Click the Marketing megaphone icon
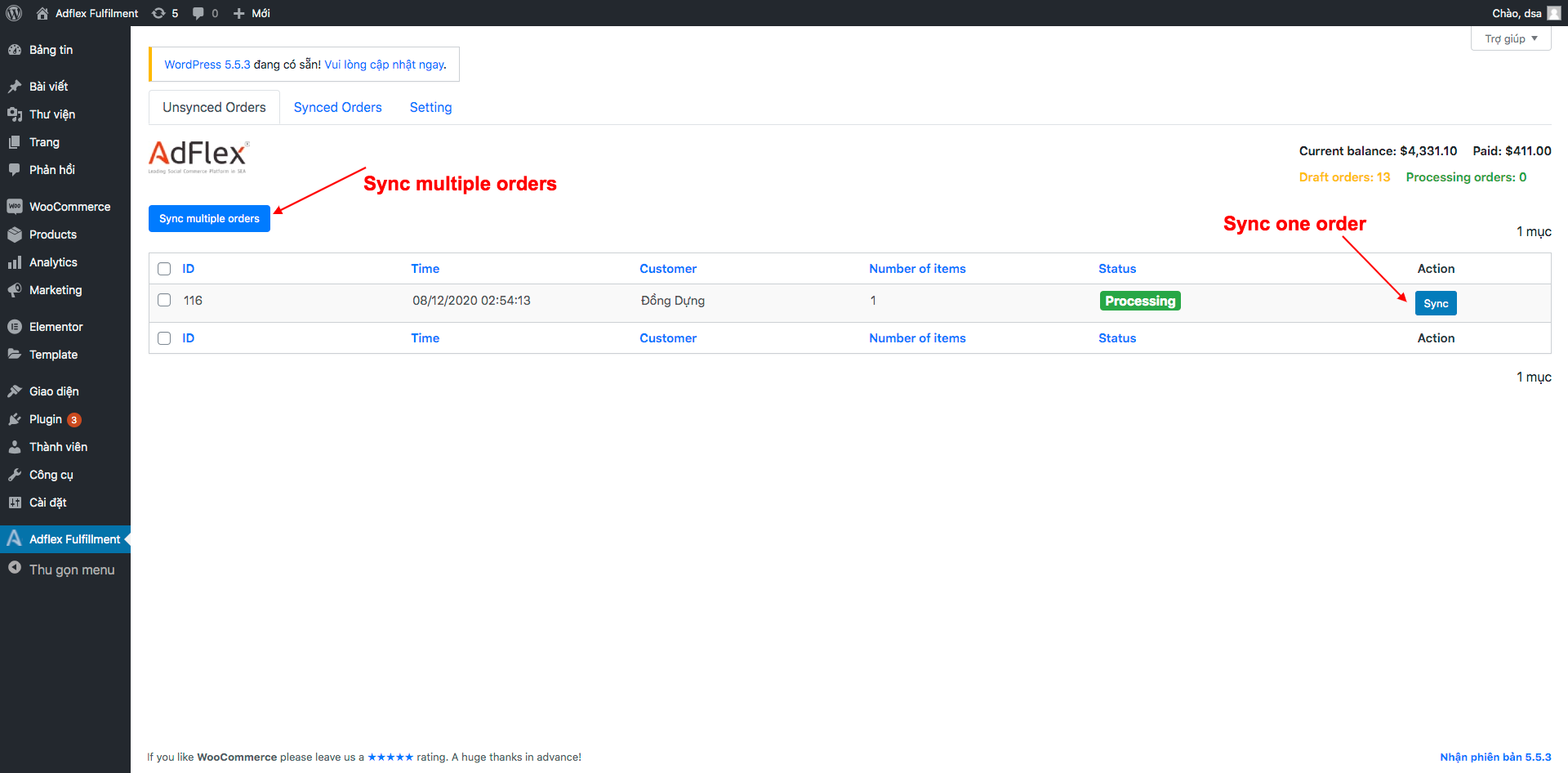The image size is (1568, 773). point(15,290)
